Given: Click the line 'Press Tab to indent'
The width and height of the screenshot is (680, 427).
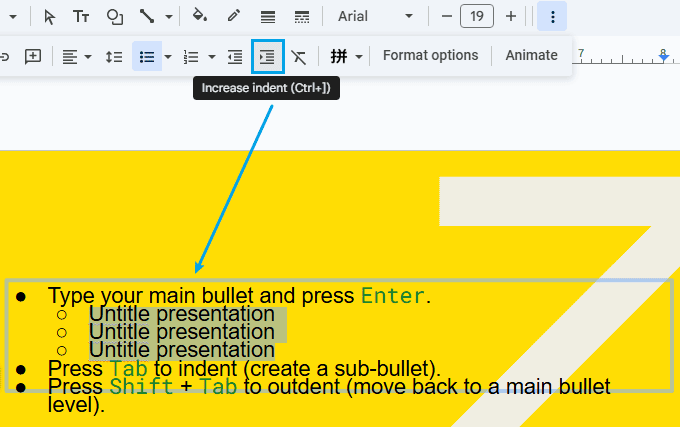Looking at the screenshot, I should 142,369.
